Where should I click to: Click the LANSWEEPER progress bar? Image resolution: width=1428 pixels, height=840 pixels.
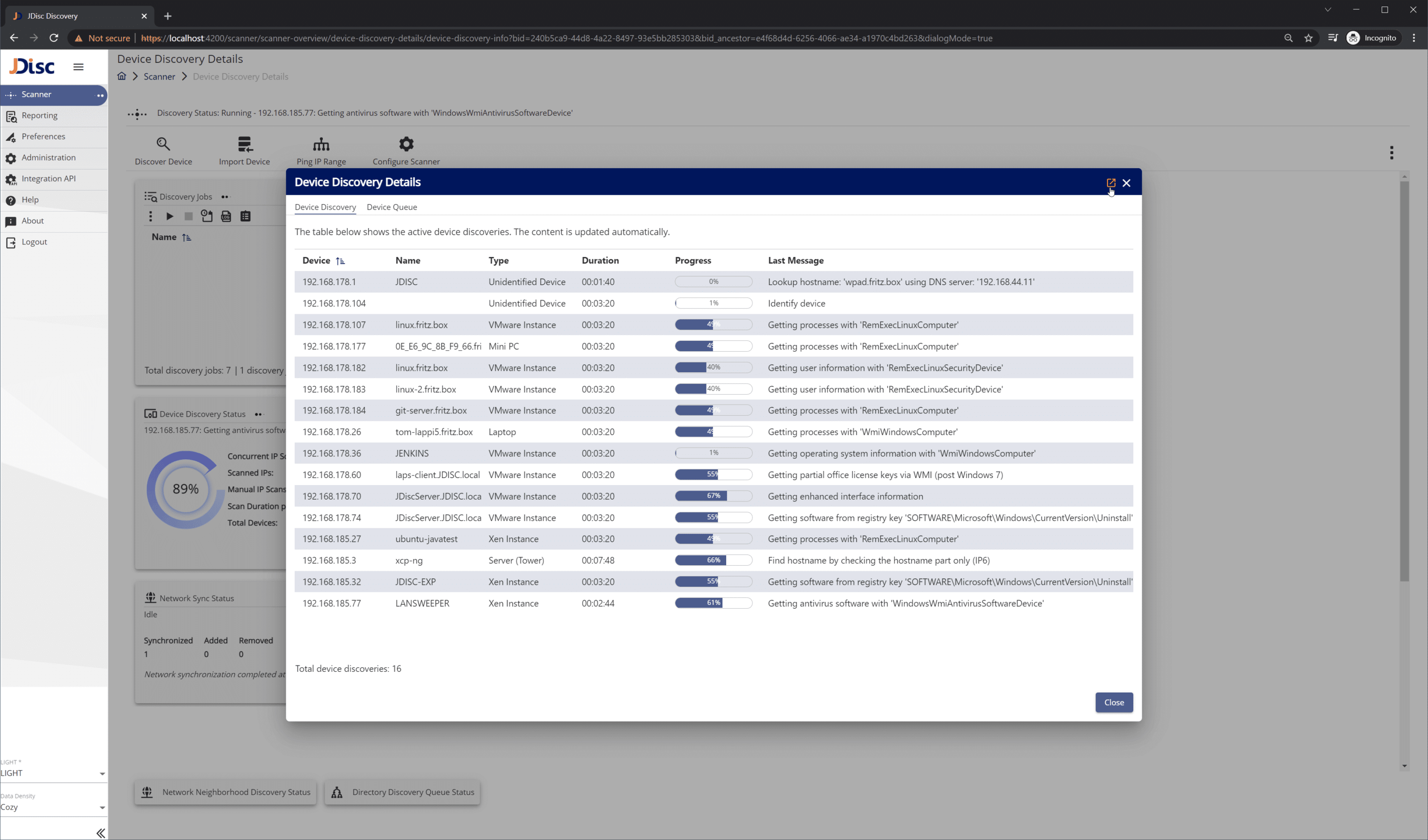click(714, 603)
